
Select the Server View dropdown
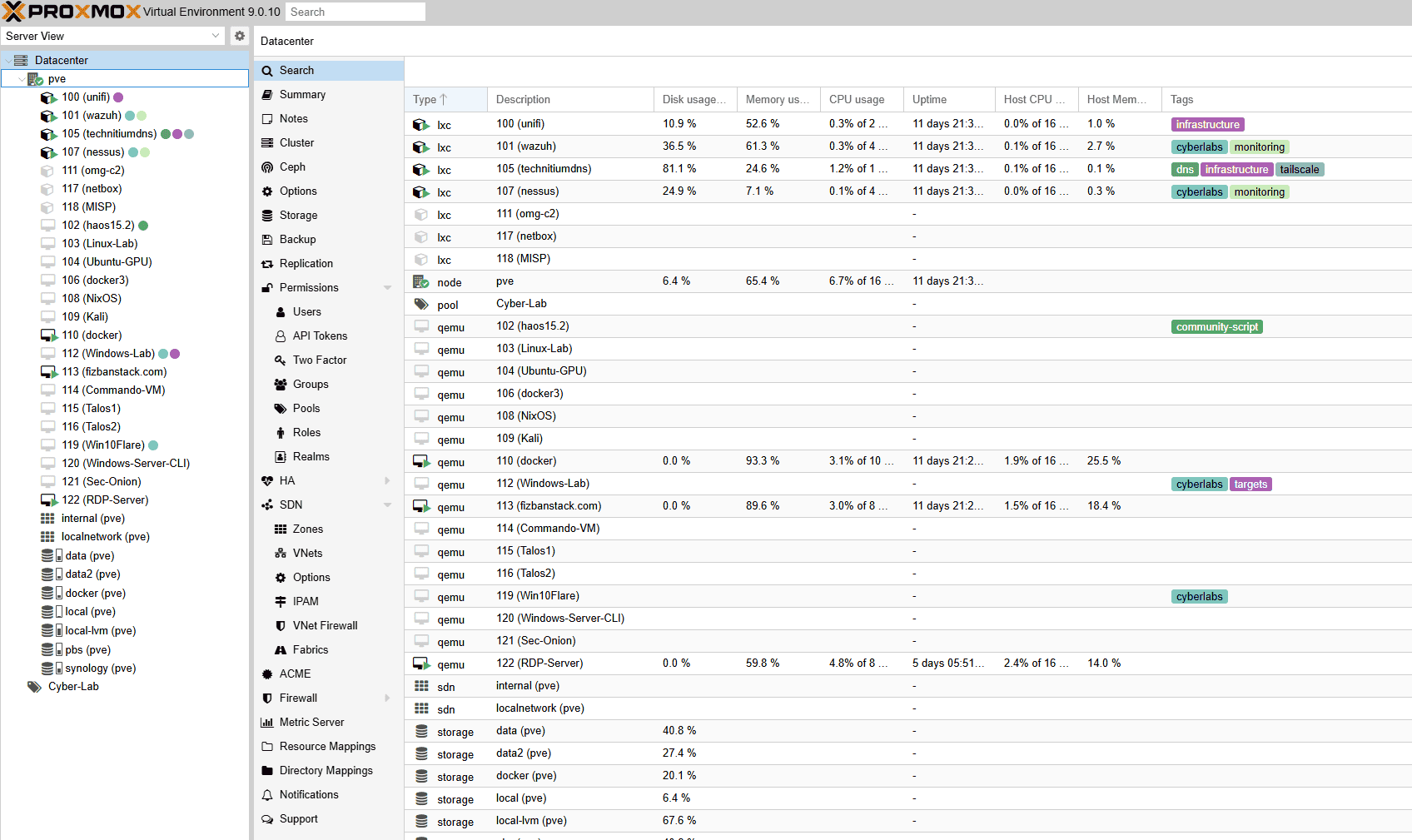click(x=113, y=36)
